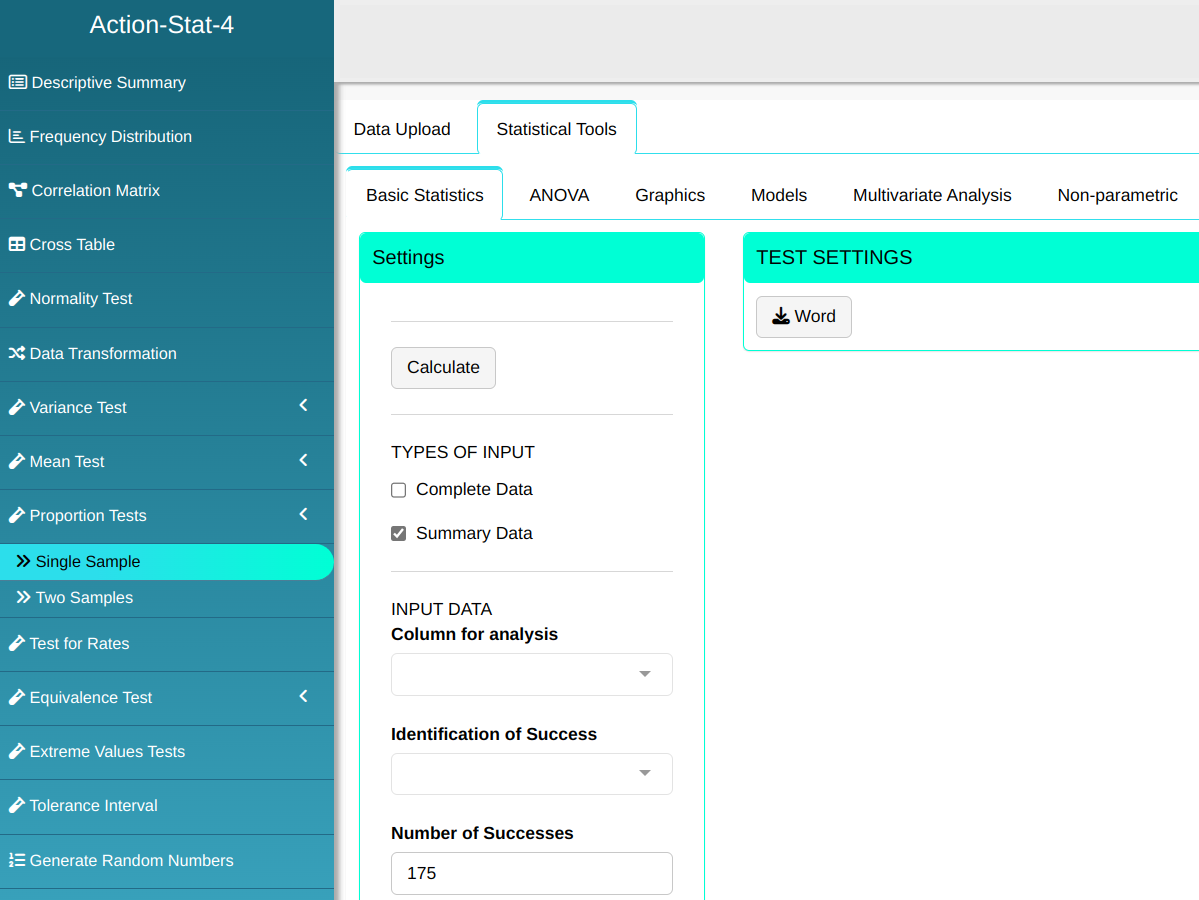
Task: Expand the Equivalence Test submenu chevron
Action: coord(304,696)
